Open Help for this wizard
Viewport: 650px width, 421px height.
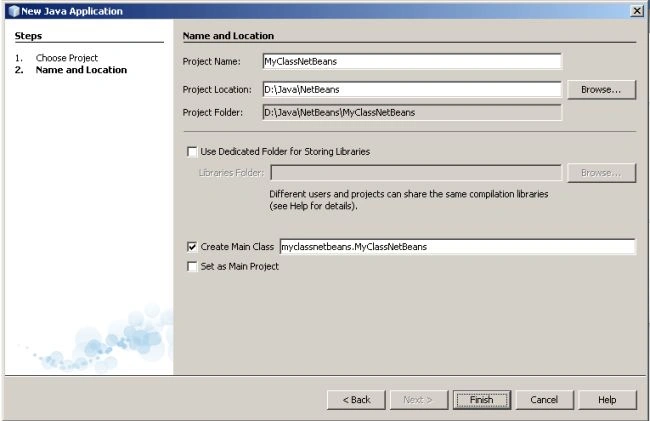tap(607, 400)
